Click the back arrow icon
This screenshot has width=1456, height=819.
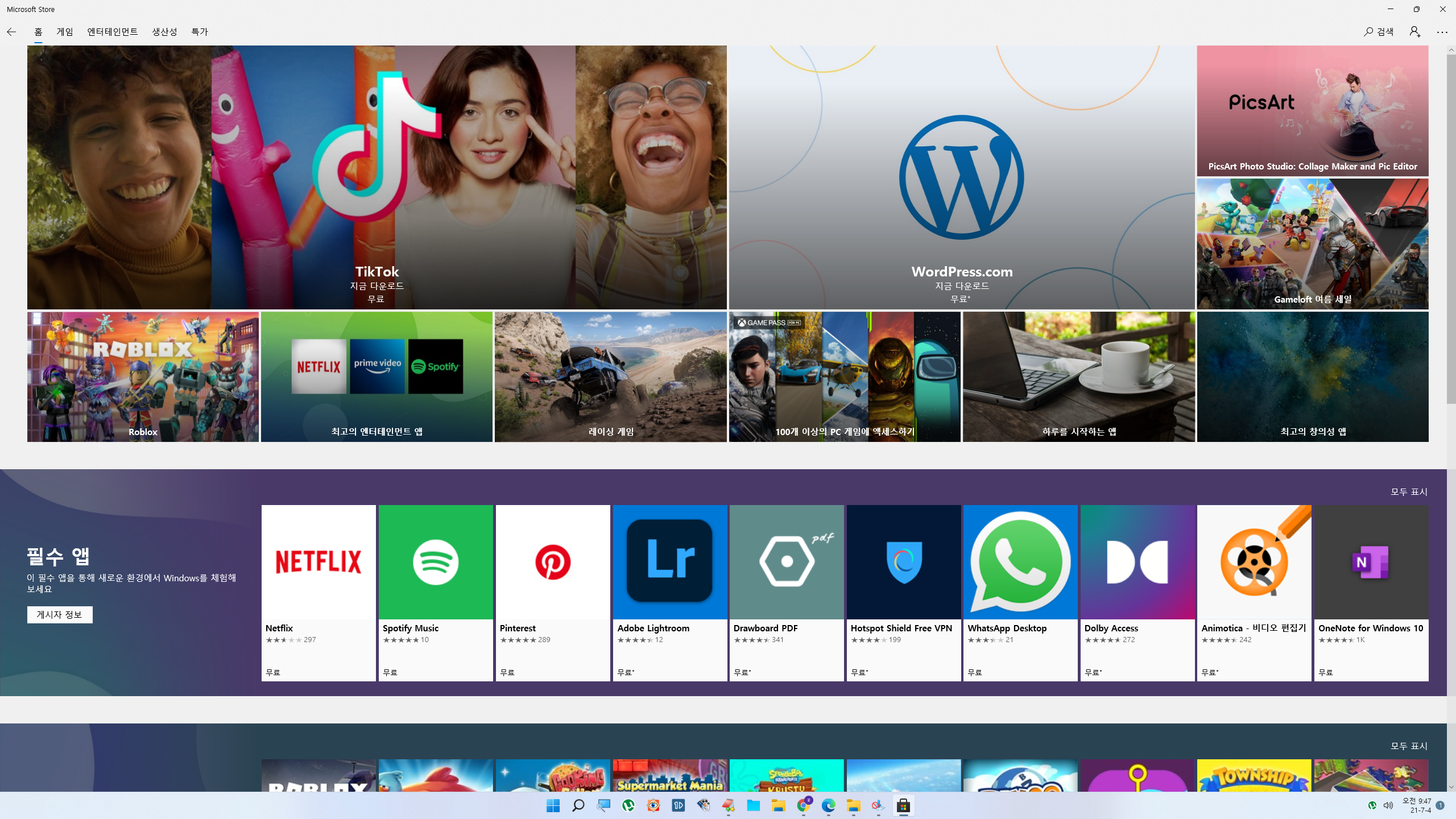click(11, 32)
